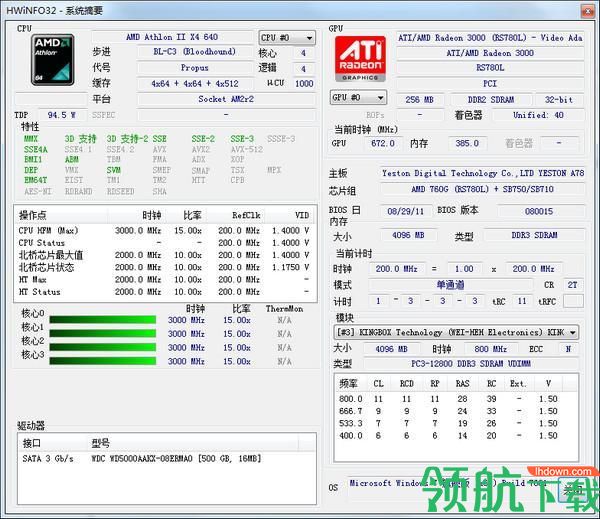Click the '256 MB' video memory field

420,100
